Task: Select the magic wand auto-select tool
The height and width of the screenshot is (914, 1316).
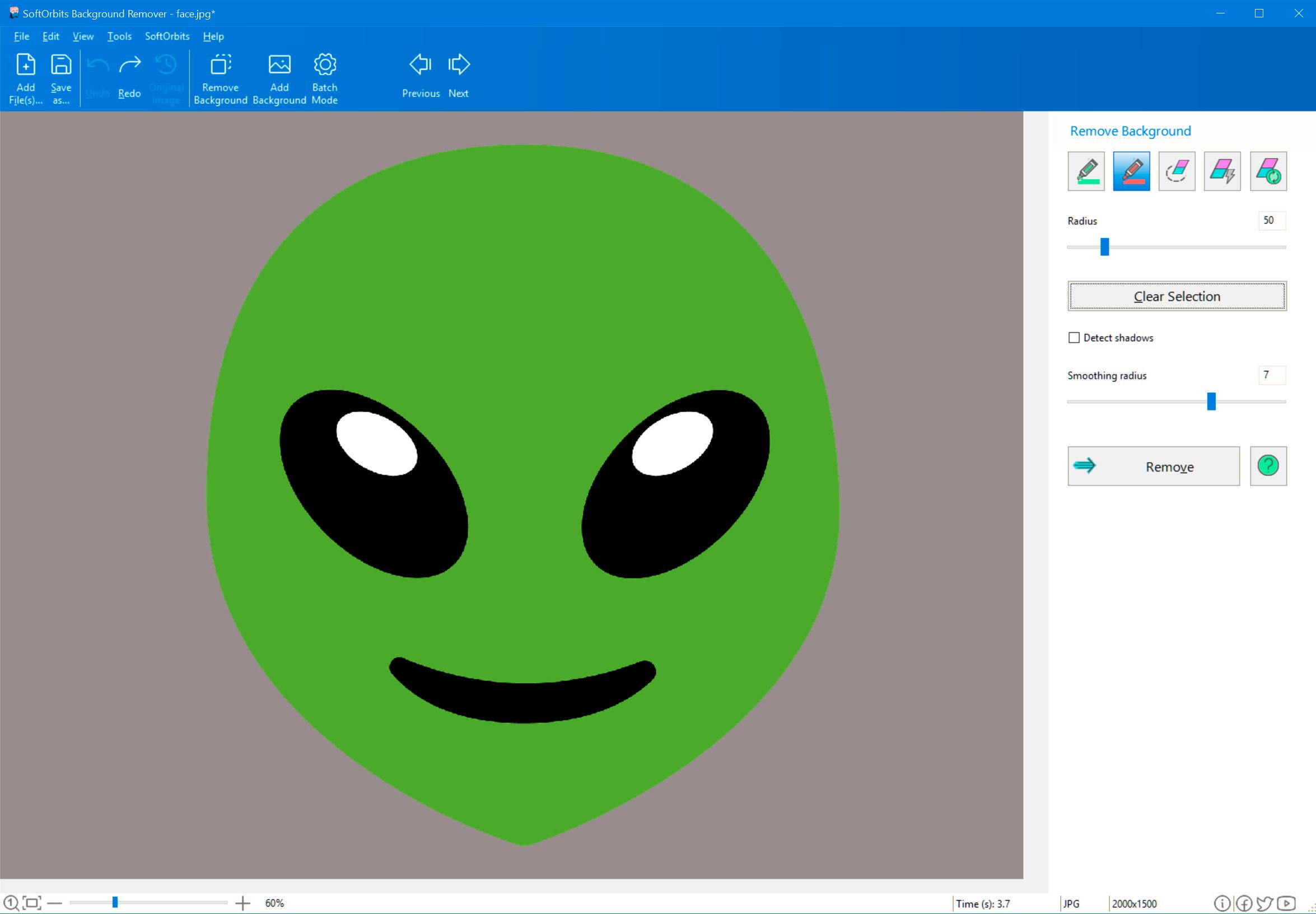Action: coord(1222,170)
